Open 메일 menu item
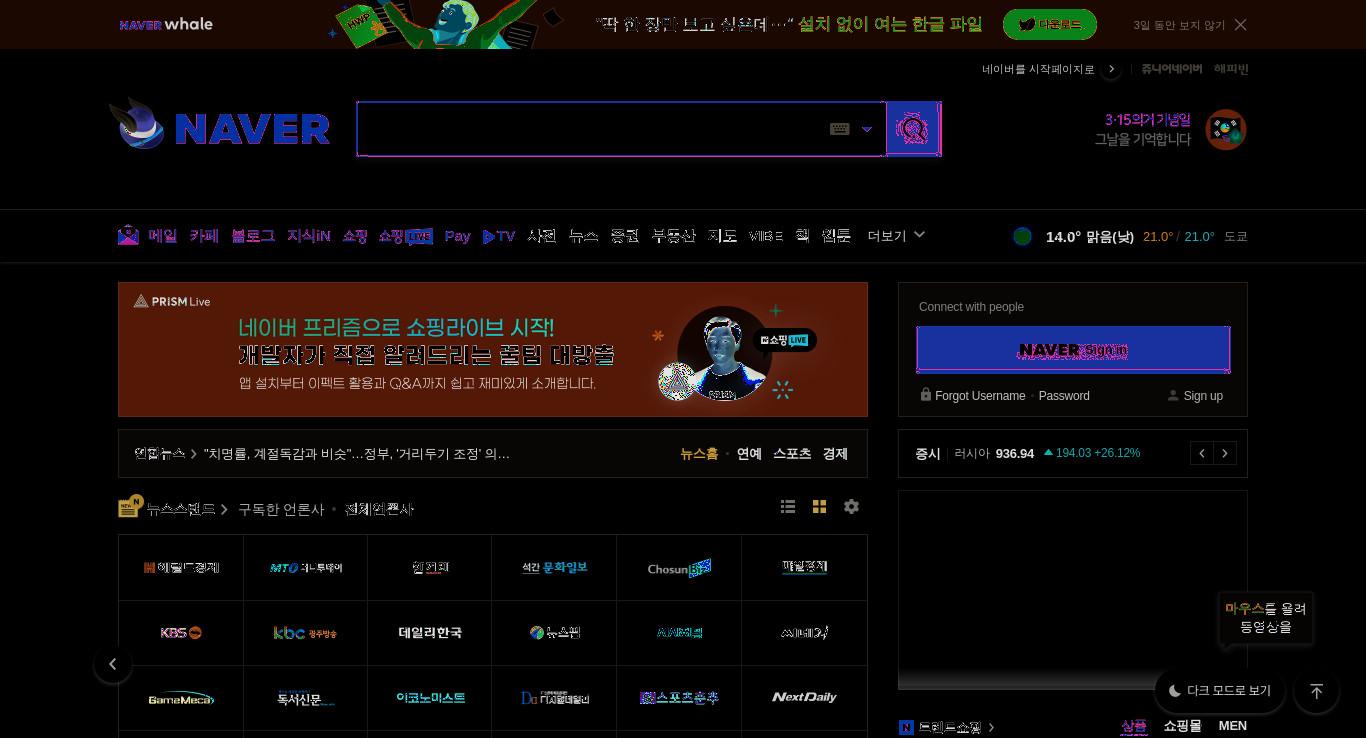This screenshot has width=1366, height=738. tap(163, 236)
